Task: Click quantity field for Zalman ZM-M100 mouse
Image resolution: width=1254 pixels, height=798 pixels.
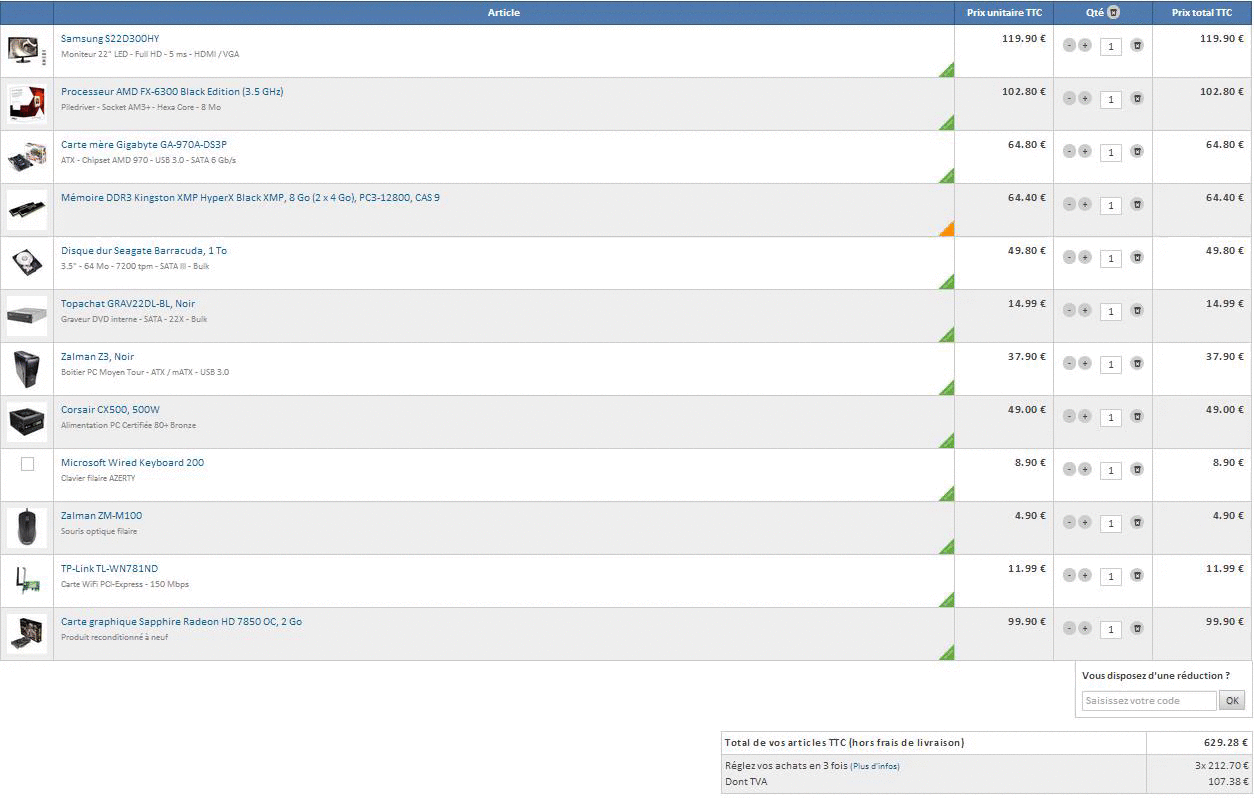Action: point(1110,523)
